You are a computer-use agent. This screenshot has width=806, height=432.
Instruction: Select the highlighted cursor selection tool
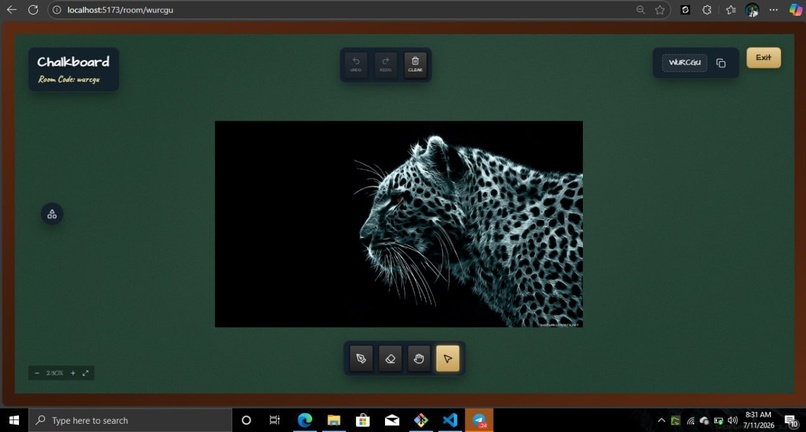[x=447, y=358]
